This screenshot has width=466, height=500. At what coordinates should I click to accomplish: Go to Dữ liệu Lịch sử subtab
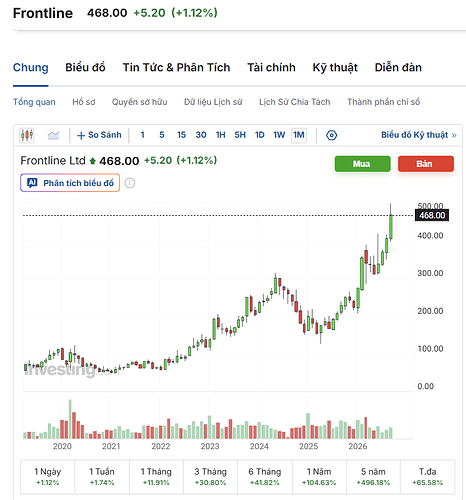click(213, 102)
